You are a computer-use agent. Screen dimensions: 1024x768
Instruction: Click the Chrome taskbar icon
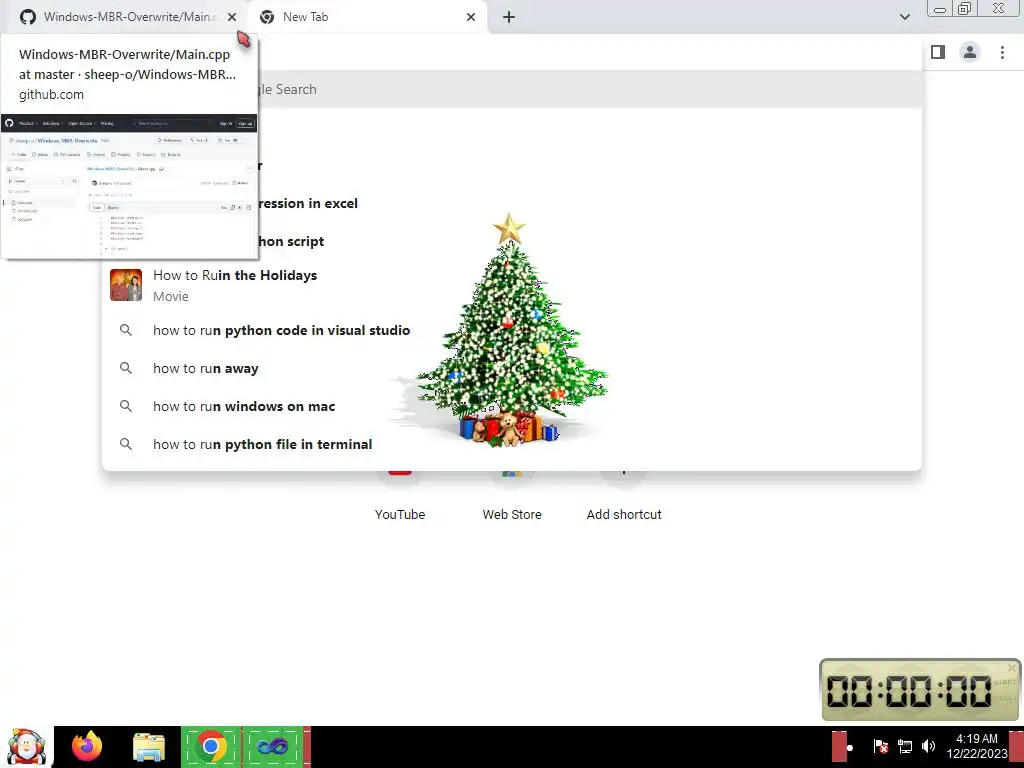(211, 746)
